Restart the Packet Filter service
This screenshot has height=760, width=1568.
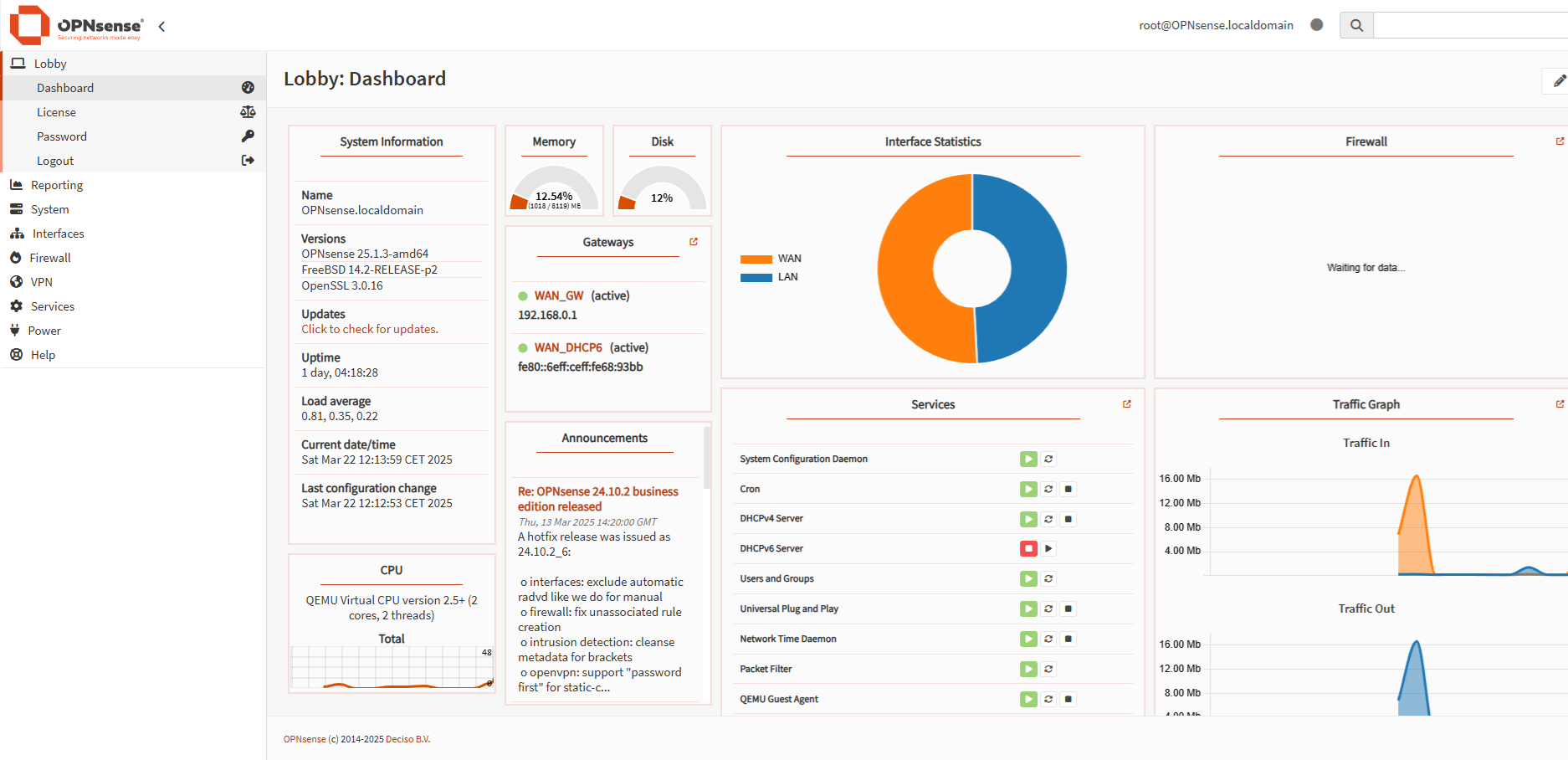[1048, 669]
